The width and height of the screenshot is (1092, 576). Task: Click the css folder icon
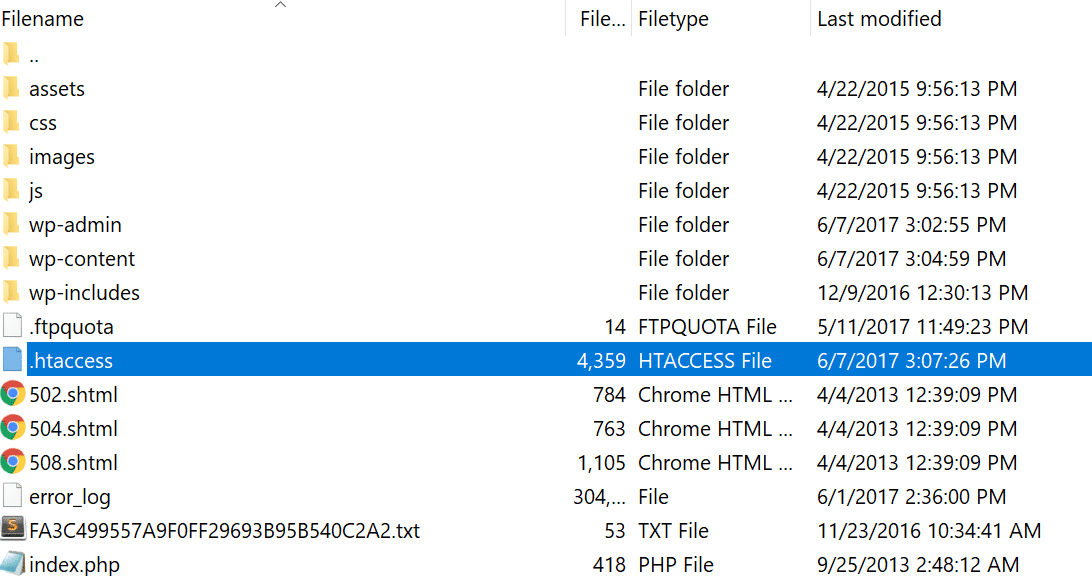14,122
